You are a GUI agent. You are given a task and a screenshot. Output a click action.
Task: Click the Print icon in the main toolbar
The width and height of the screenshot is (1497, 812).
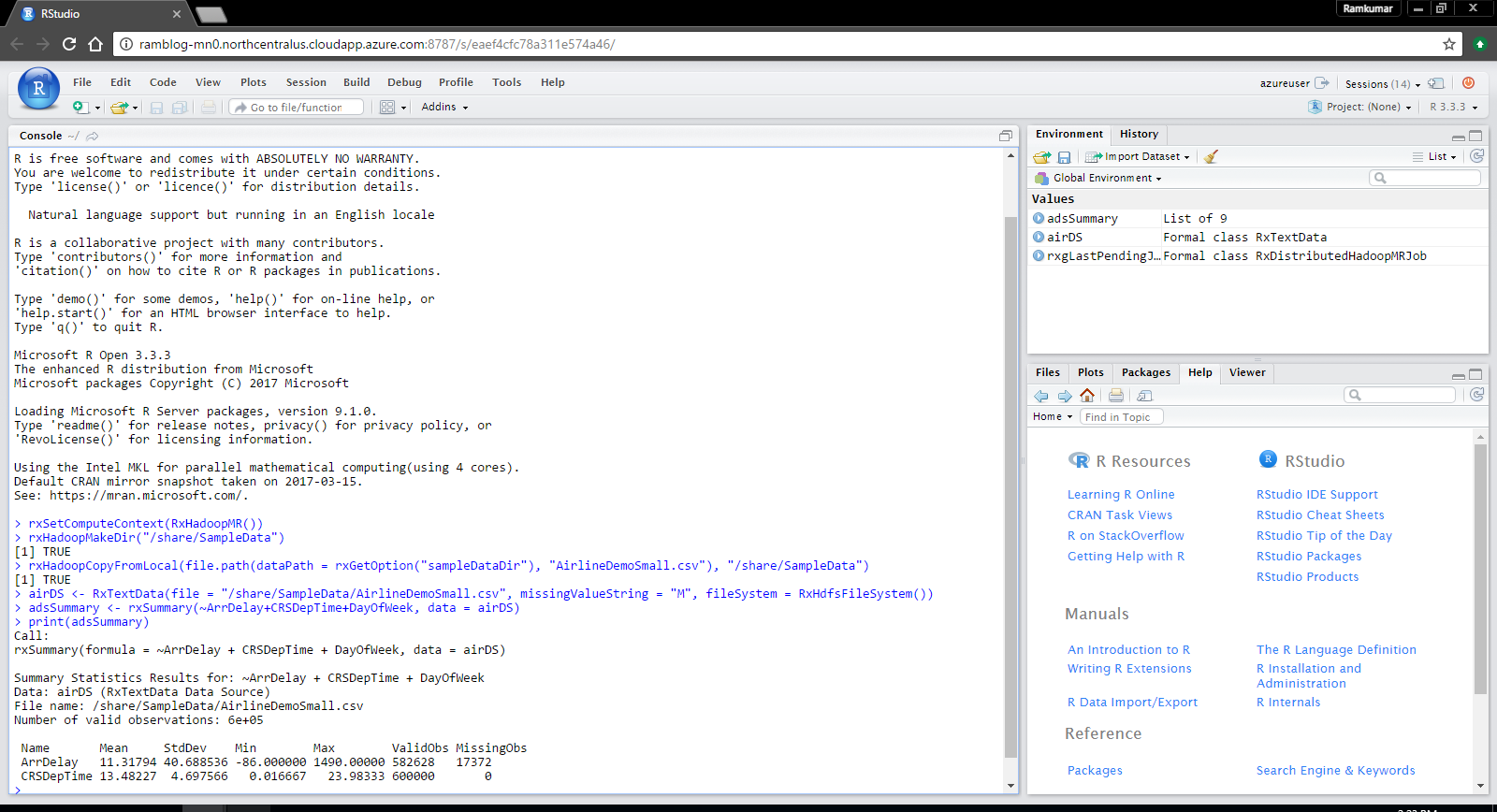coord(209,108)
